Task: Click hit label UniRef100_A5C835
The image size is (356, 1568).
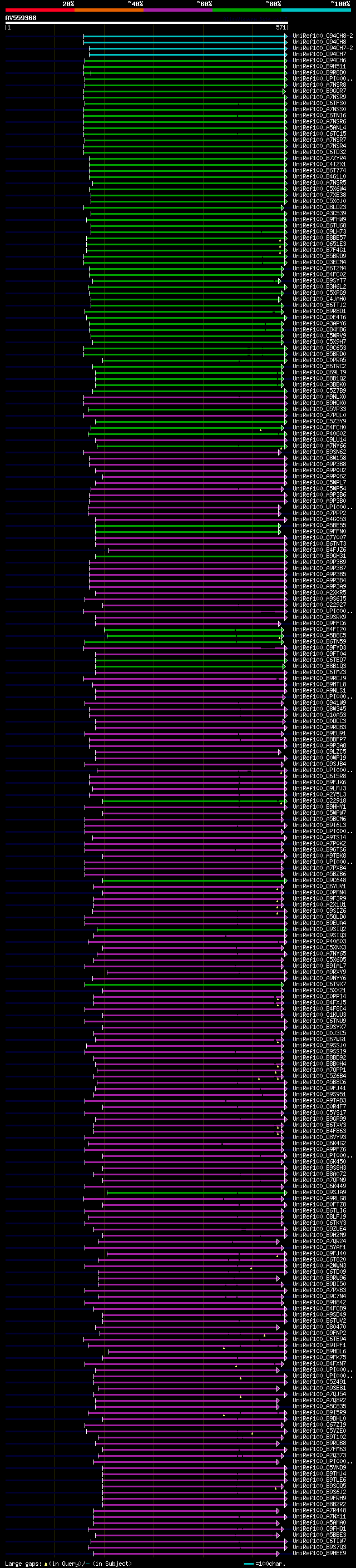Action: 319,1406
